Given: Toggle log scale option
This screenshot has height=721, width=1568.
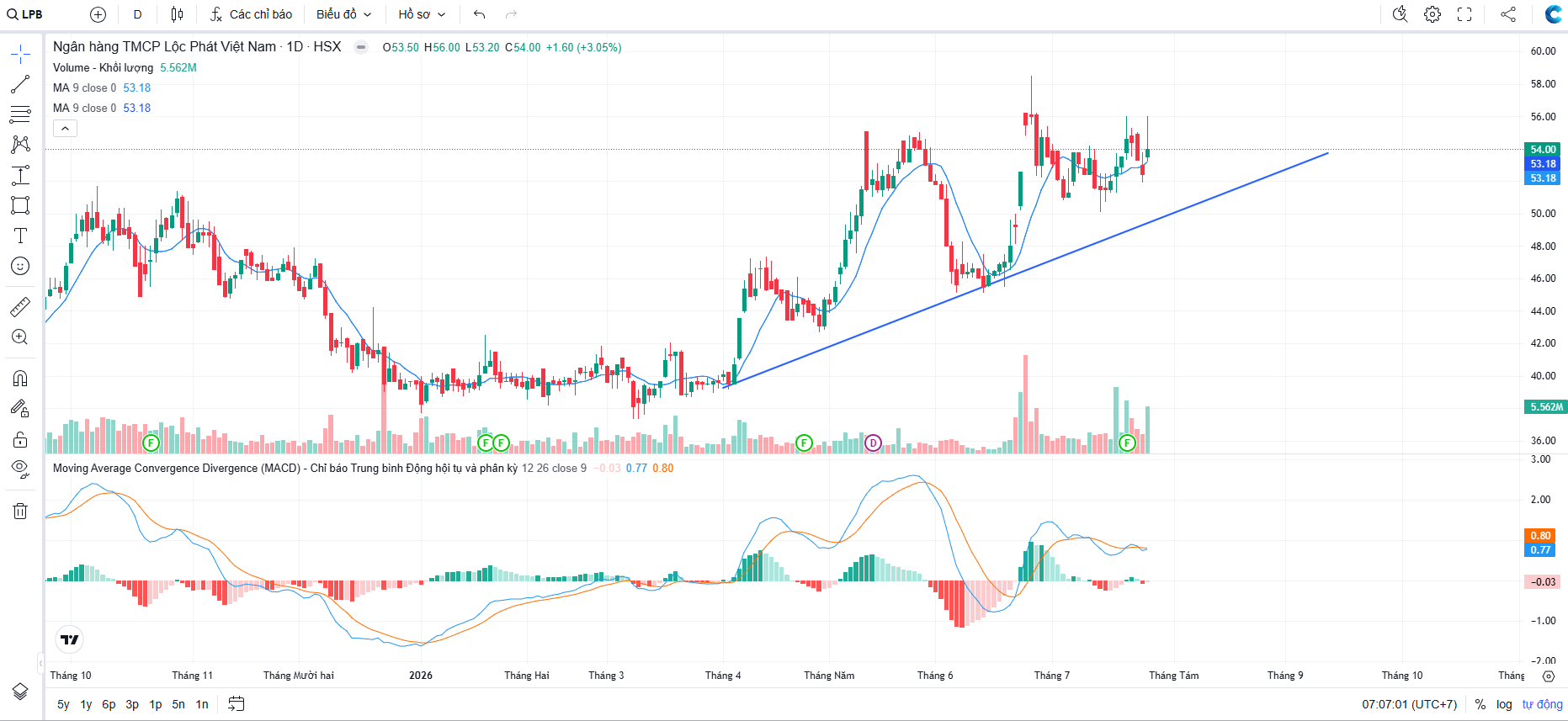Looking at the screenshot, I should 1504,704.
